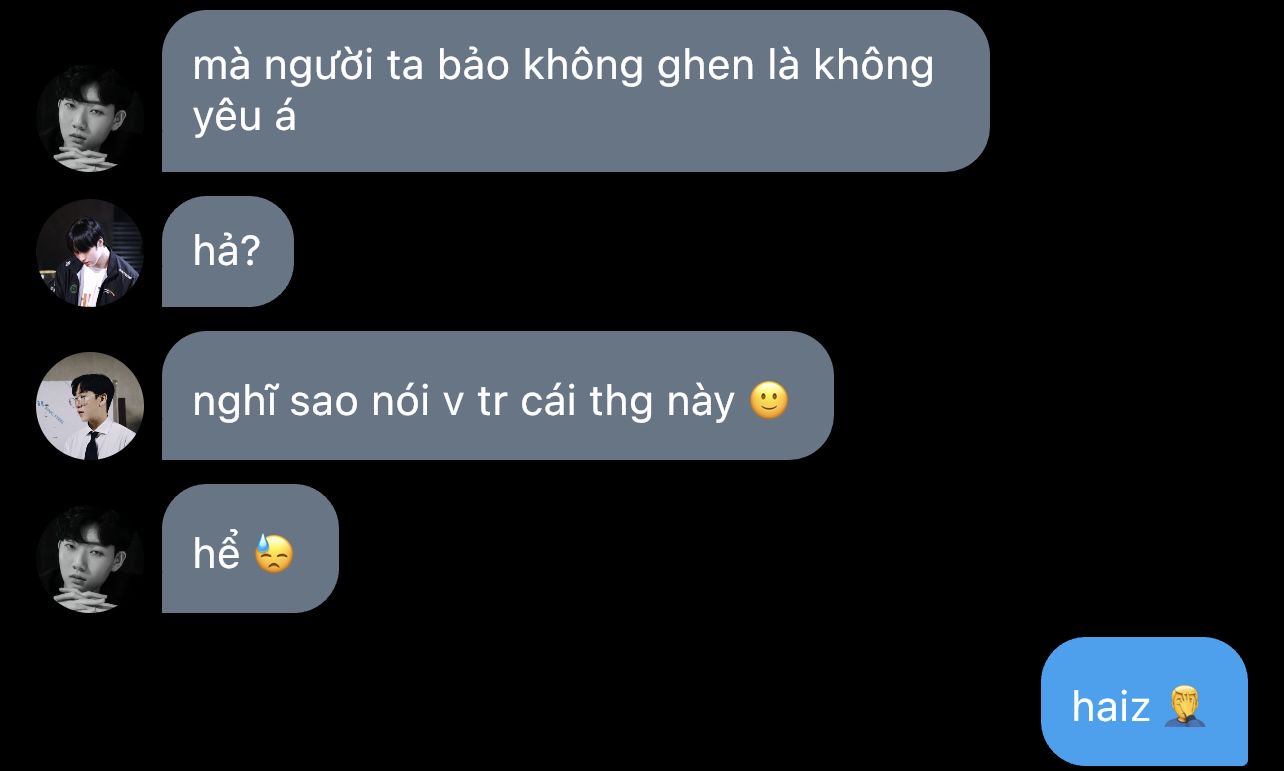The image size is (1284, 771).
Task: Open the avatar beside the "không ghen" message
Action: 90,118
